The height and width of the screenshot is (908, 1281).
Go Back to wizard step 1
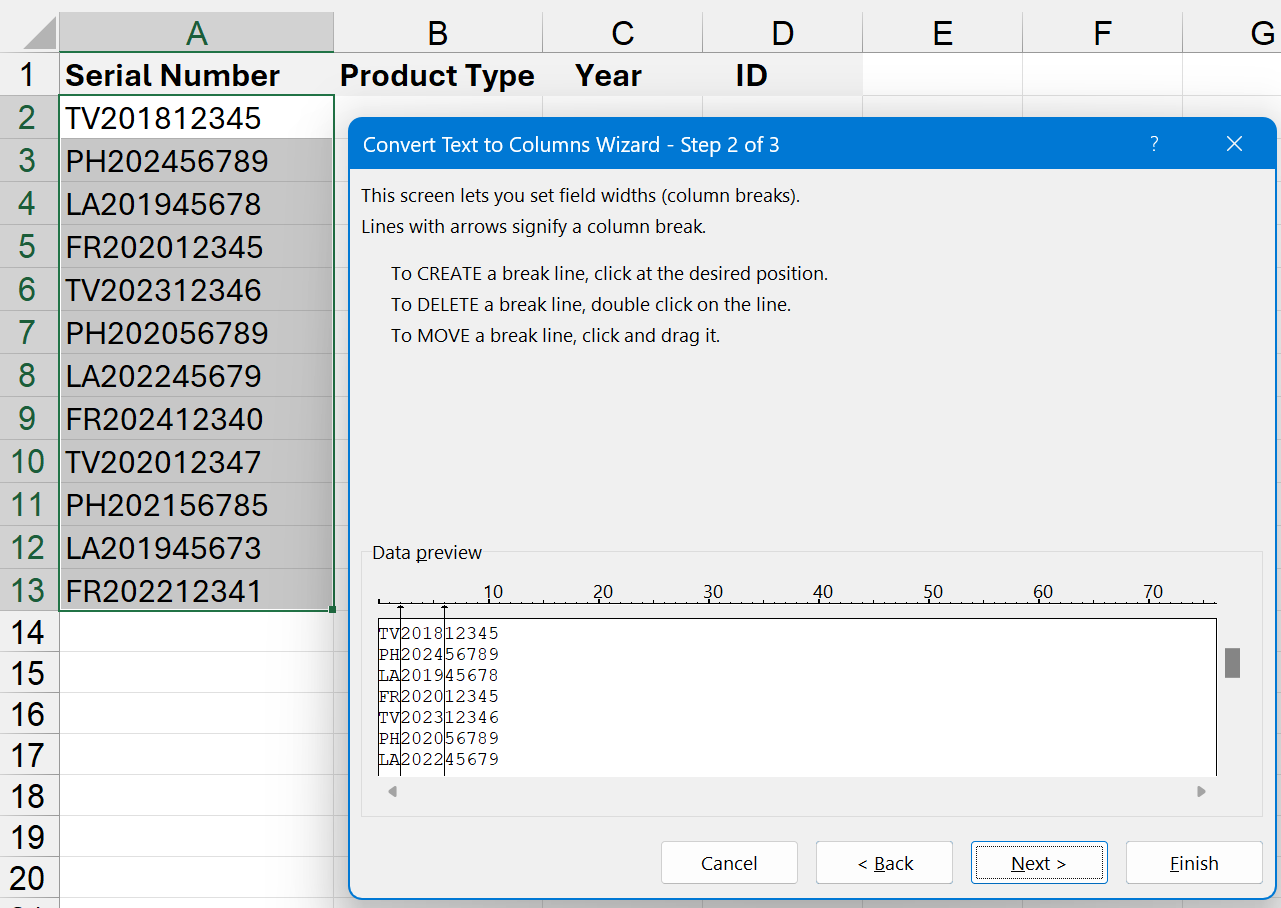884,862
